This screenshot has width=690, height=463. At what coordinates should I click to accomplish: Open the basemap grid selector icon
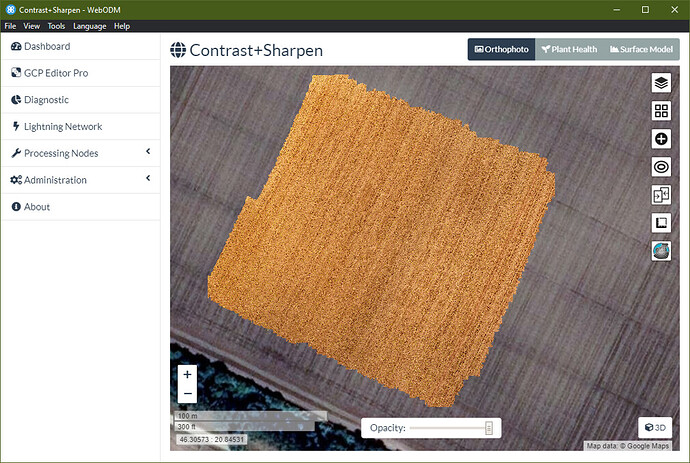(x=661, y=111)
